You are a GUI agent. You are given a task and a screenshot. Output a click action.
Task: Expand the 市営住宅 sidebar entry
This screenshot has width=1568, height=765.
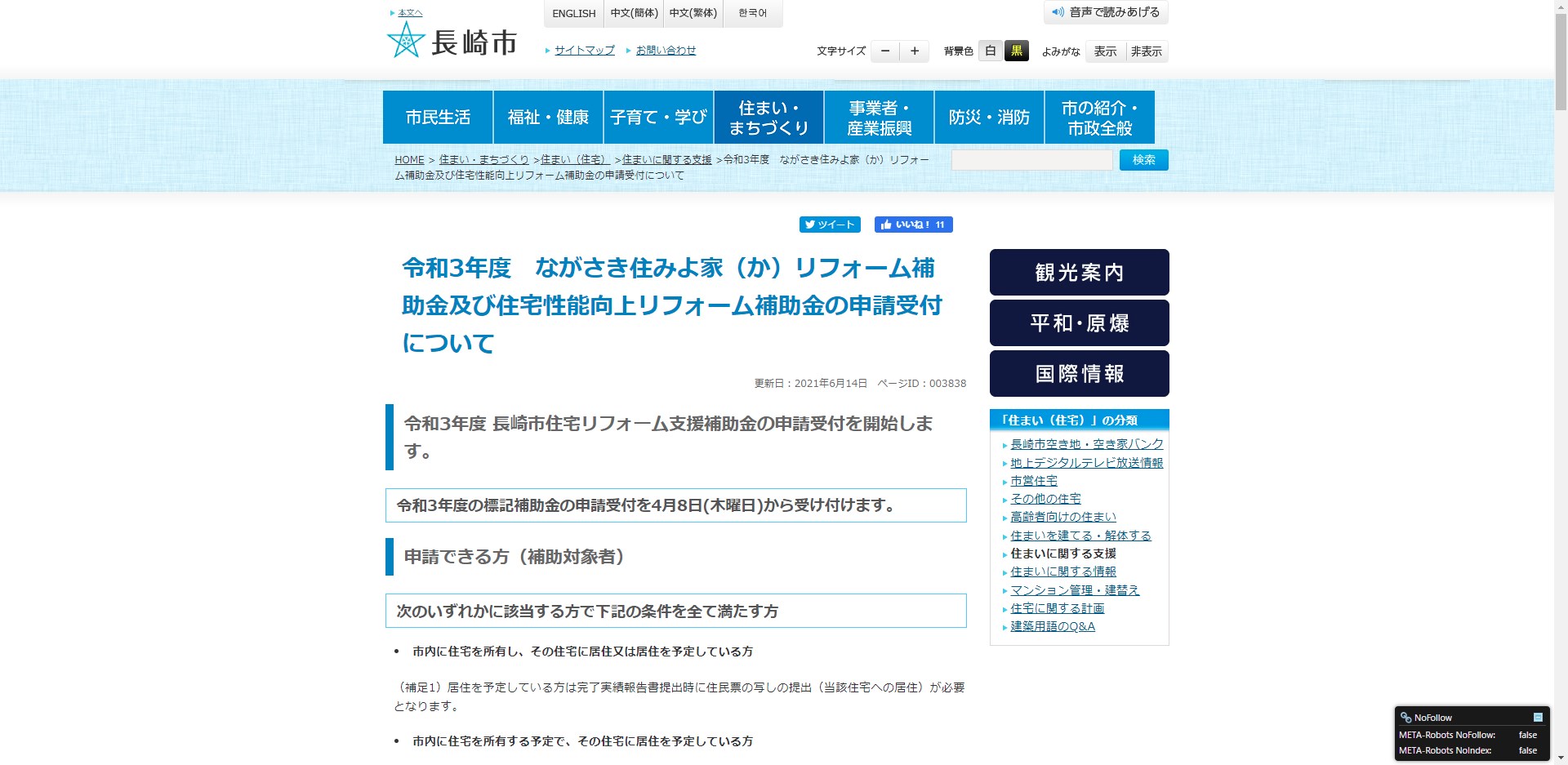point(1033,481)
